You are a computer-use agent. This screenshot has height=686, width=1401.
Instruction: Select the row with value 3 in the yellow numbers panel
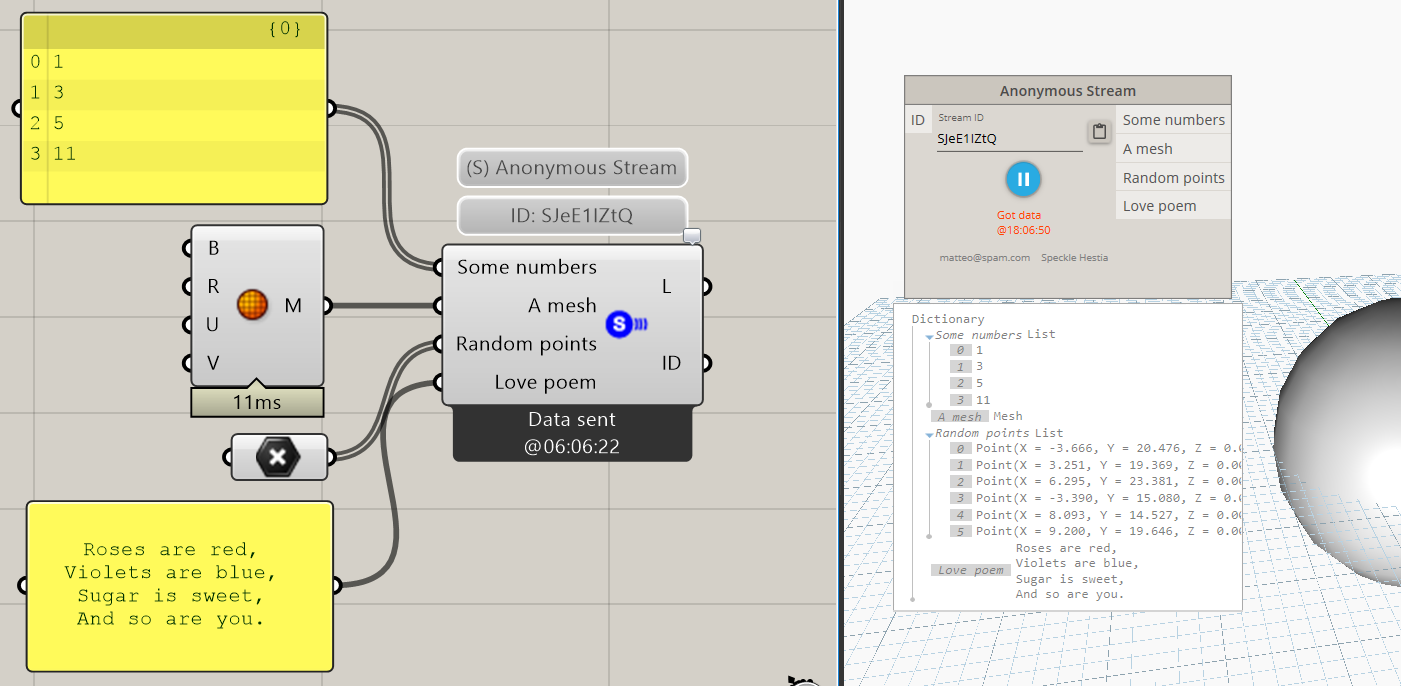176,93
